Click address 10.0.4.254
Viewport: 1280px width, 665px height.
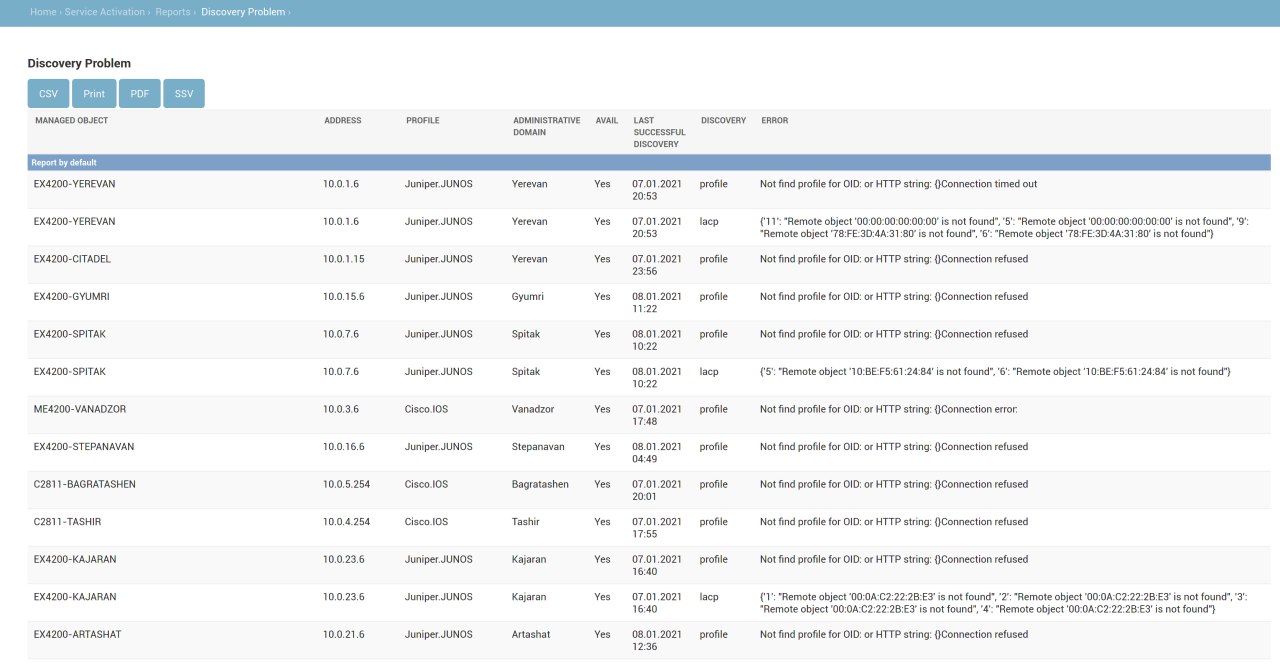pos(346,522)
